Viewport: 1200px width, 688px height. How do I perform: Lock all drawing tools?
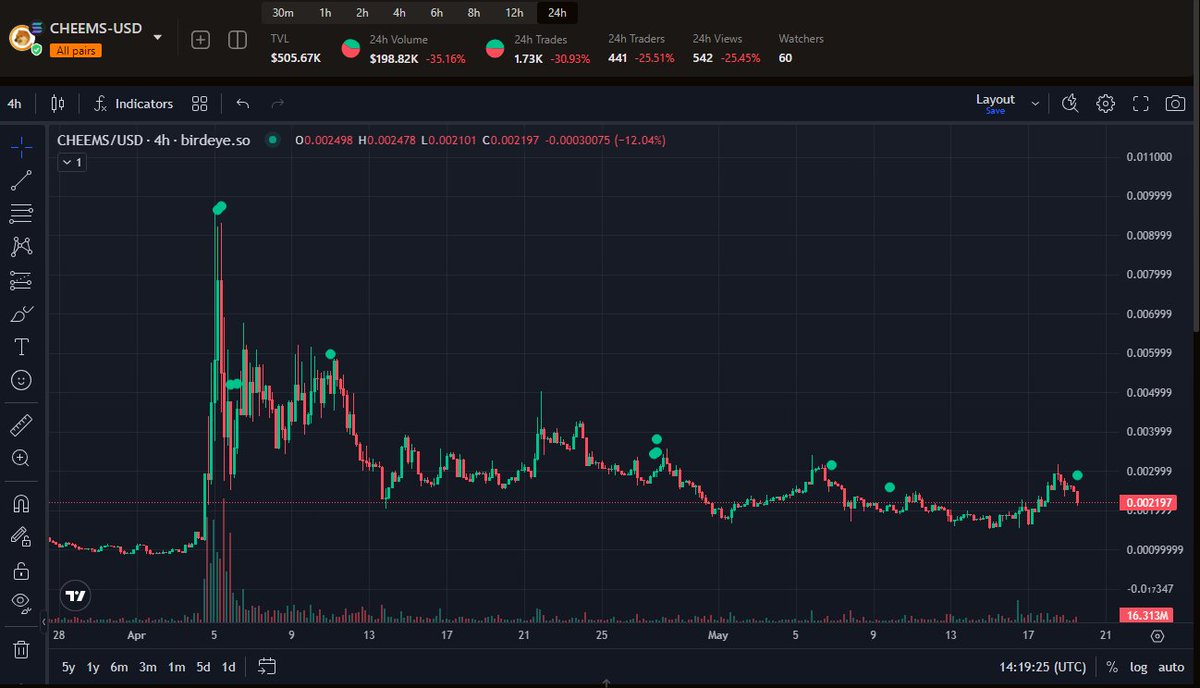click(x=21, y=570)
